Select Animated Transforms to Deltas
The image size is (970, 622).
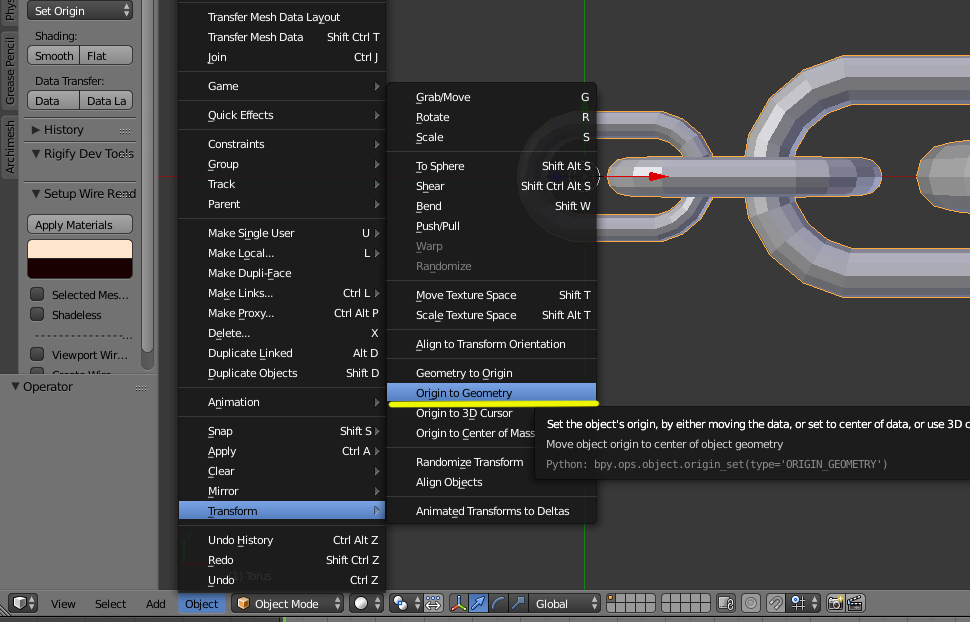click(491, 511)
